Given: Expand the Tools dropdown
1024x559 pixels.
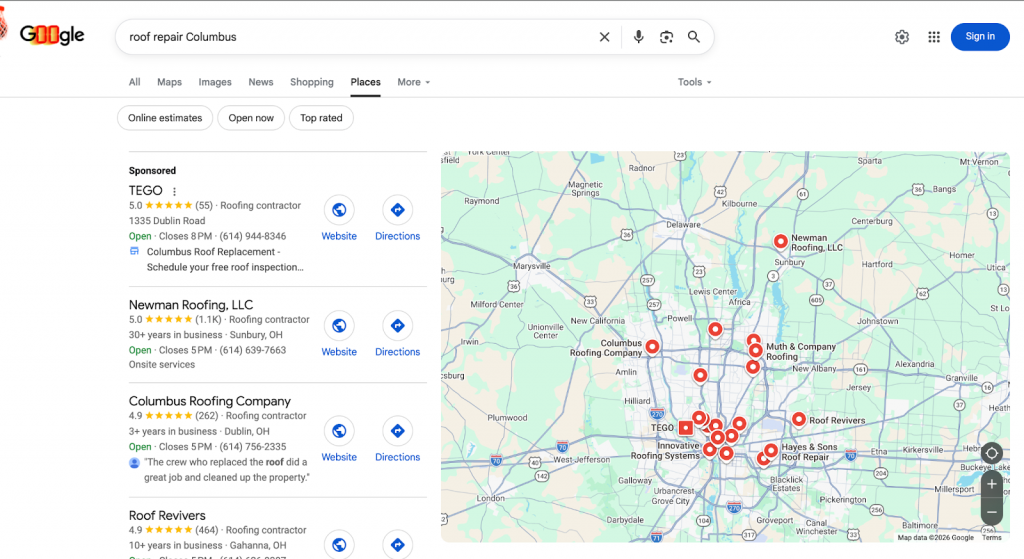Looking at the screenshot, I should (694, 82).
